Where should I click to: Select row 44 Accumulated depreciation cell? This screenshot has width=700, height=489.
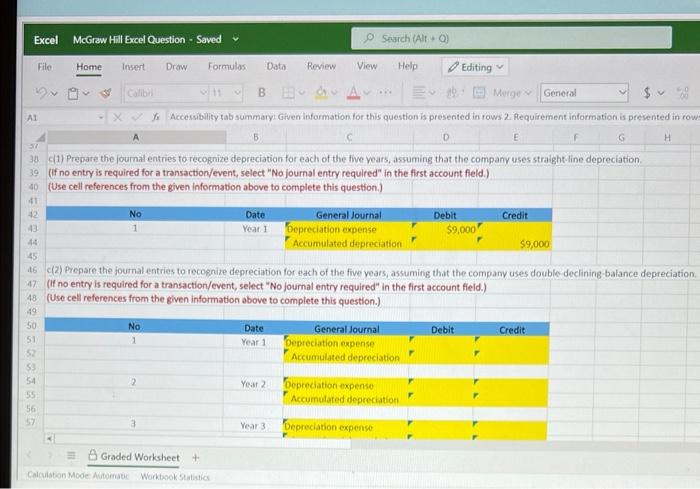click(348, 243)
